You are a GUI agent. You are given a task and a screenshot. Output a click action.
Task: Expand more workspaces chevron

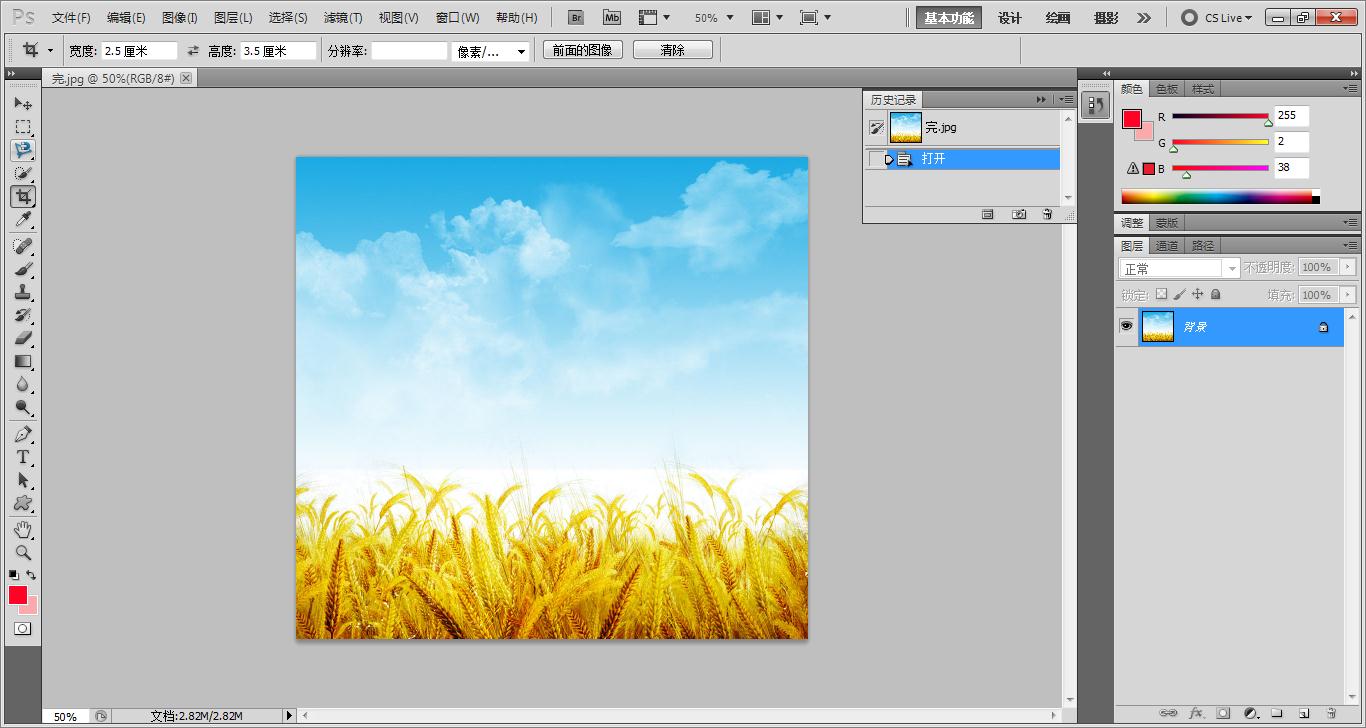tap(1144, 17)
